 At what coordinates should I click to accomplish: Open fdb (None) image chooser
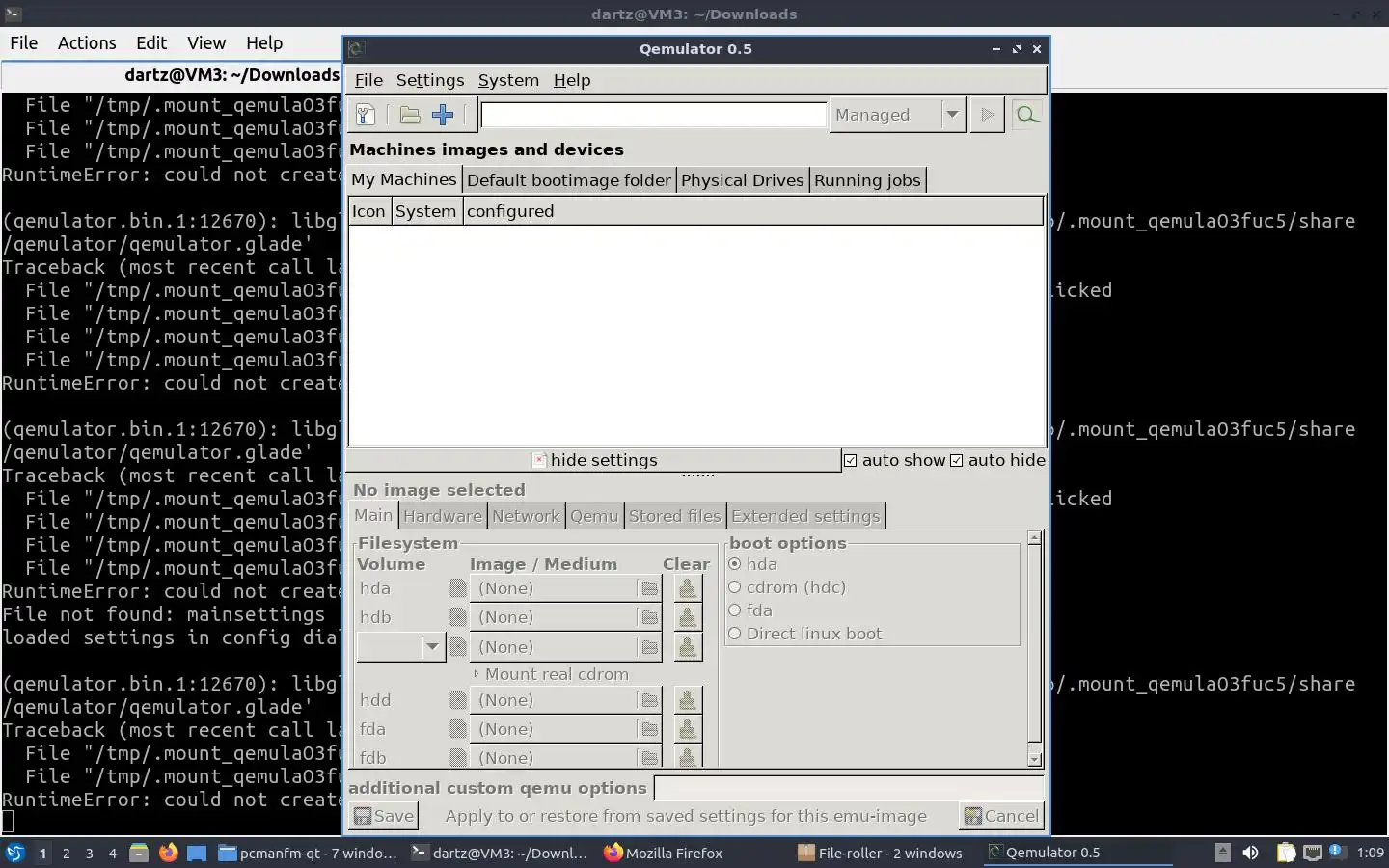tap(565, 757)
